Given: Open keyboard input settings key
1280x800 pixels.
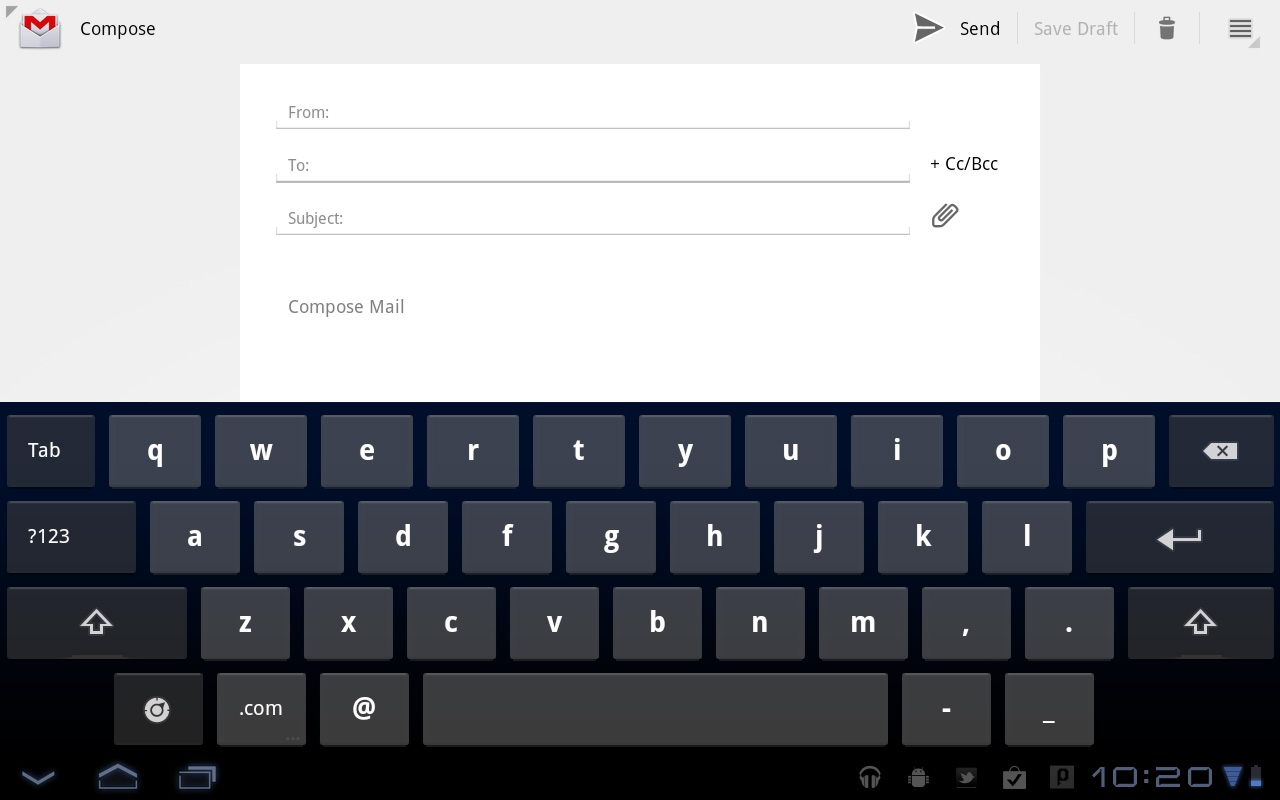Looking at the screenshot, I should tap(158, 709).
